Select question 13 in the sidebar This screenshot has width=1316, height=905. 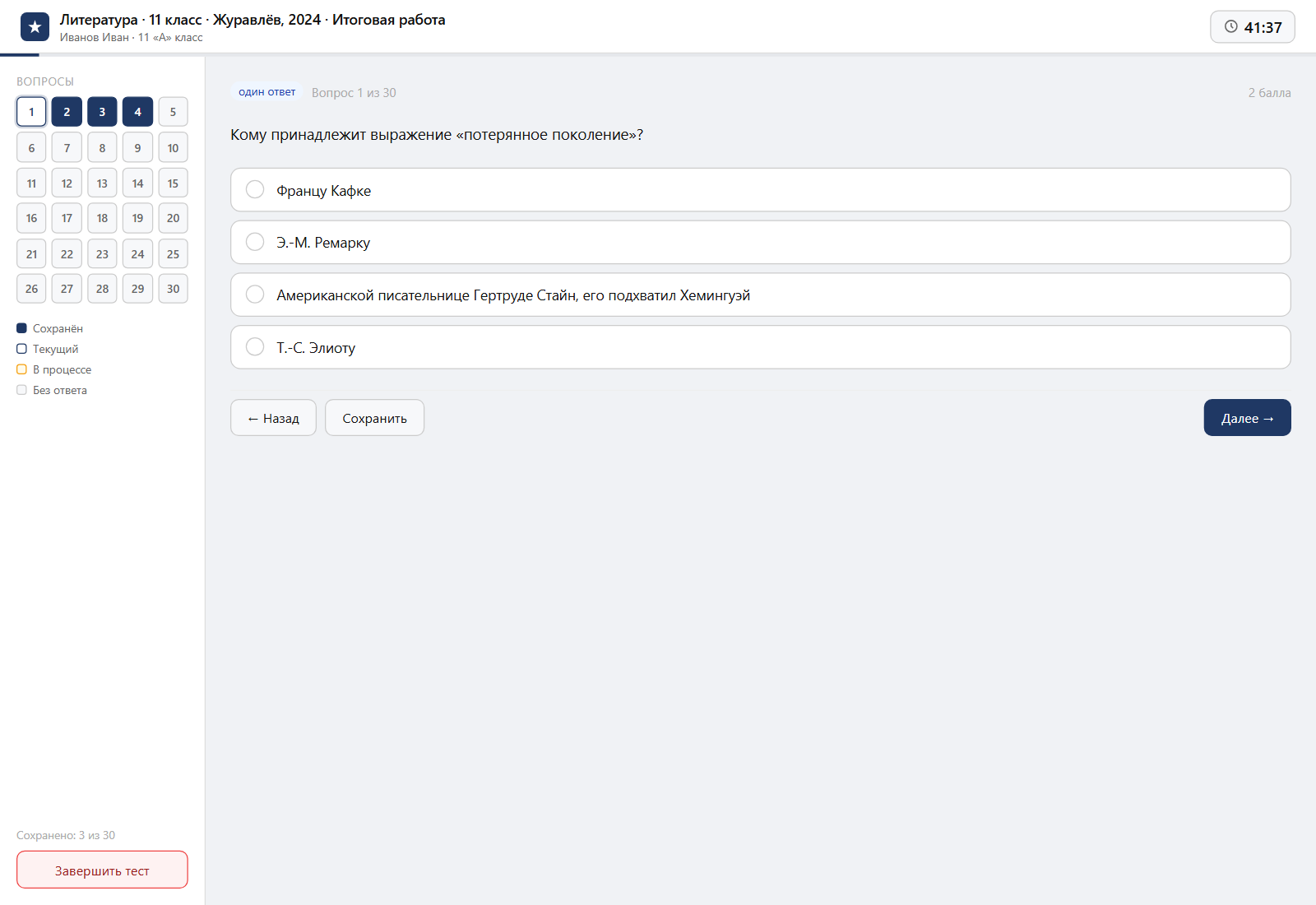pos(102,183)
